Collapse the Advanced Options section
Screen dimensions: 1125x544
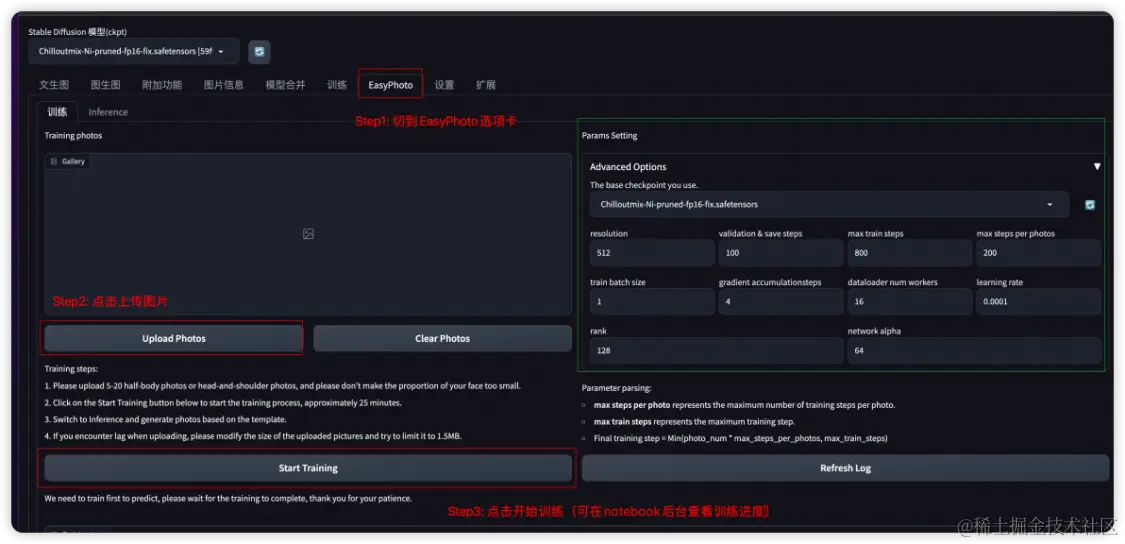(x=1096, y=167)
